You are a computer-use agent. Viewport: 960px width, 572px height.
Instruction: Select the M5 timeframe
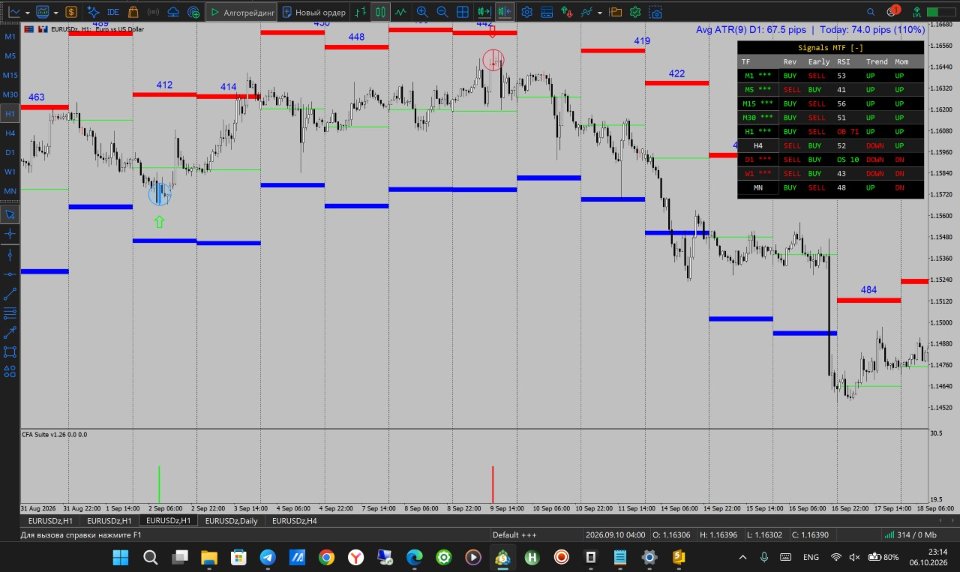10,56
